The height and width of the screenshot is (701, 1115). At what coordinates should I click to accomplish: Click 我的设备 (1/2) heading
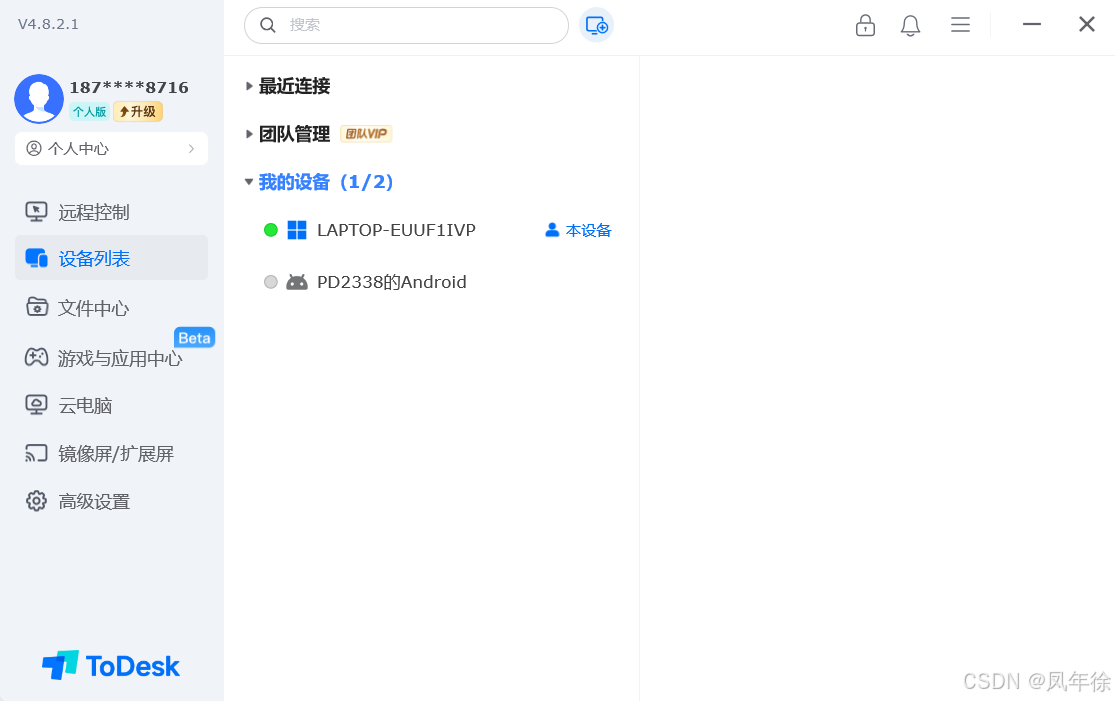pyautogui.click(x=326, y=182)
